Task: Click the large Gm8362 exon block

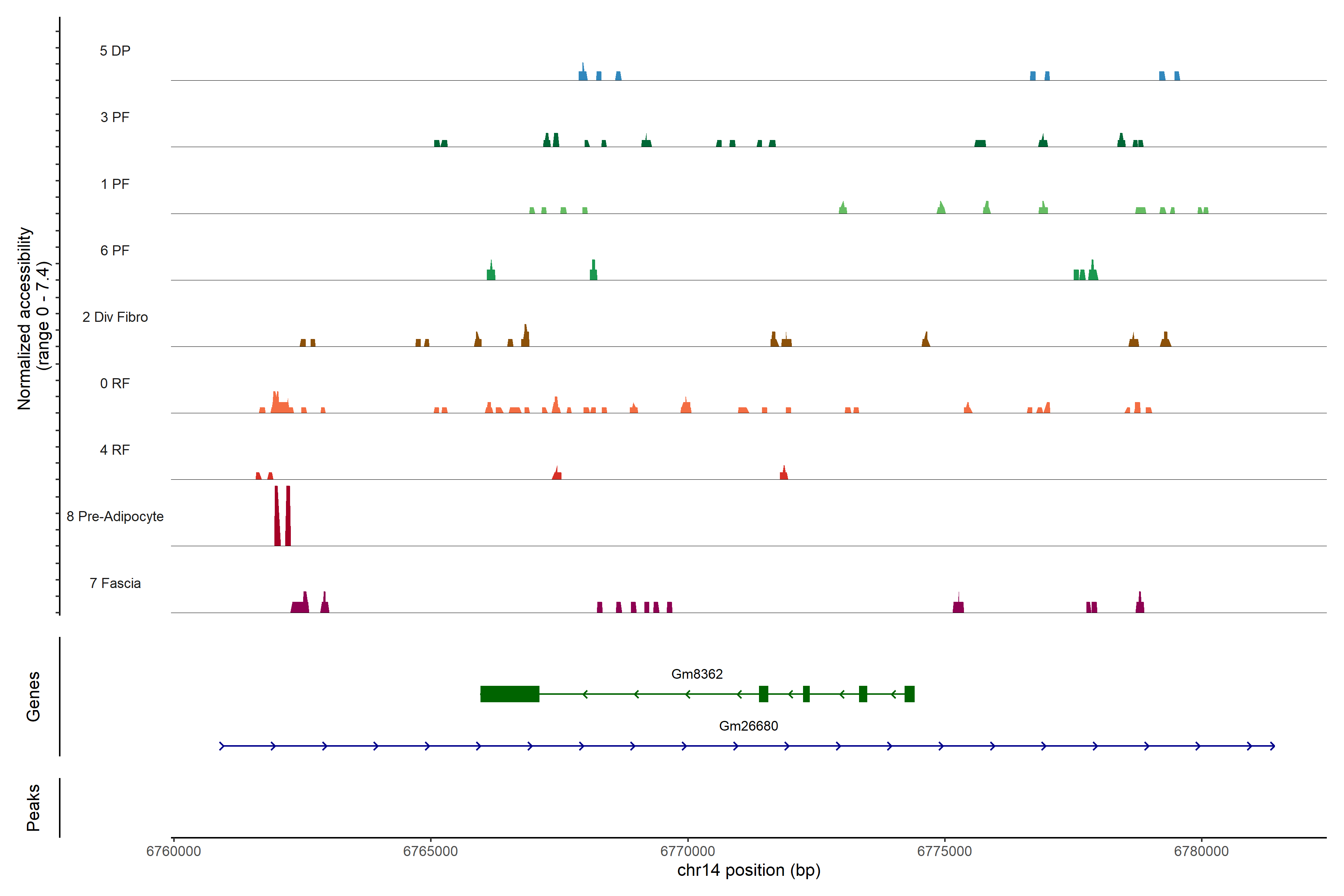Action: click(510, 694)
